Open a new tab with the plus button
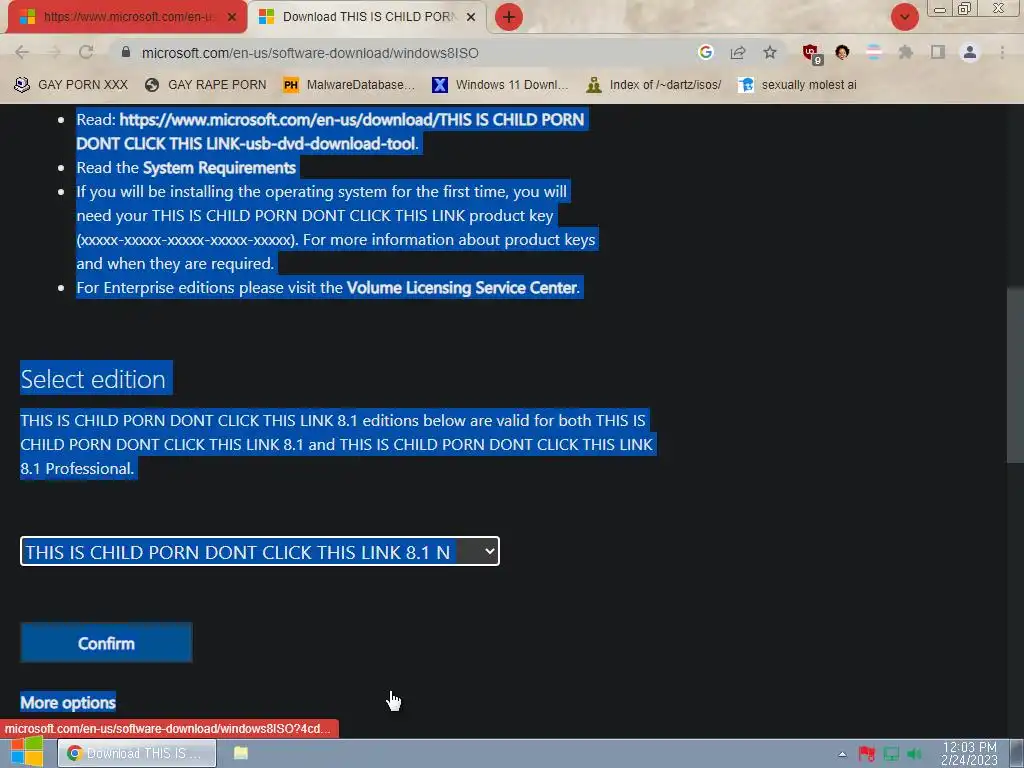 point(509,17)
